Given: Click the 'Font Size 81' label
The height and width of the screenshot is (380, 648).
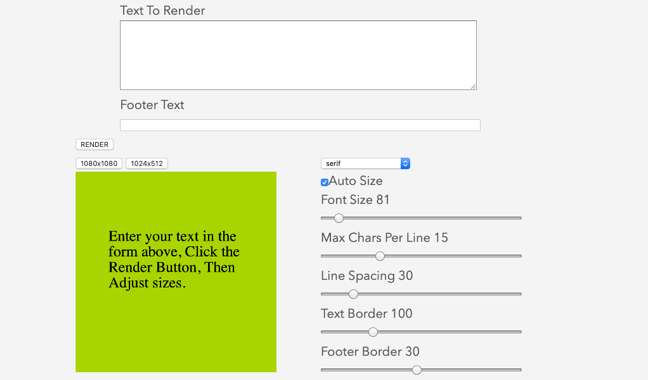Looking at the screenshot, I should click(x=355, y=200).
